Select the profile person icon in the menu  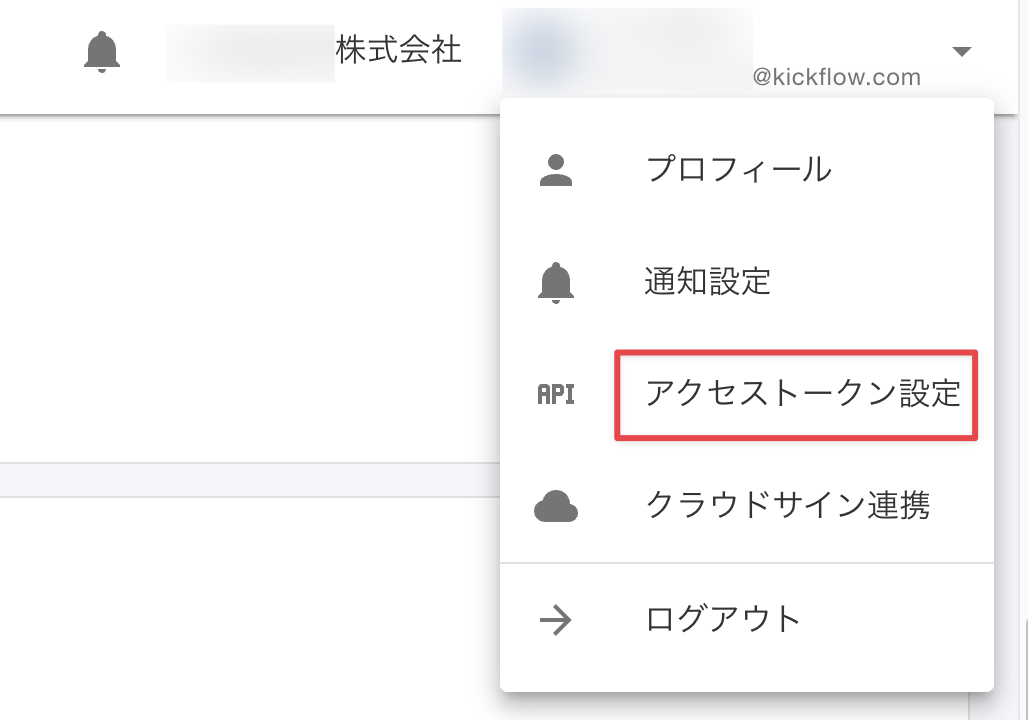(556, 169)
